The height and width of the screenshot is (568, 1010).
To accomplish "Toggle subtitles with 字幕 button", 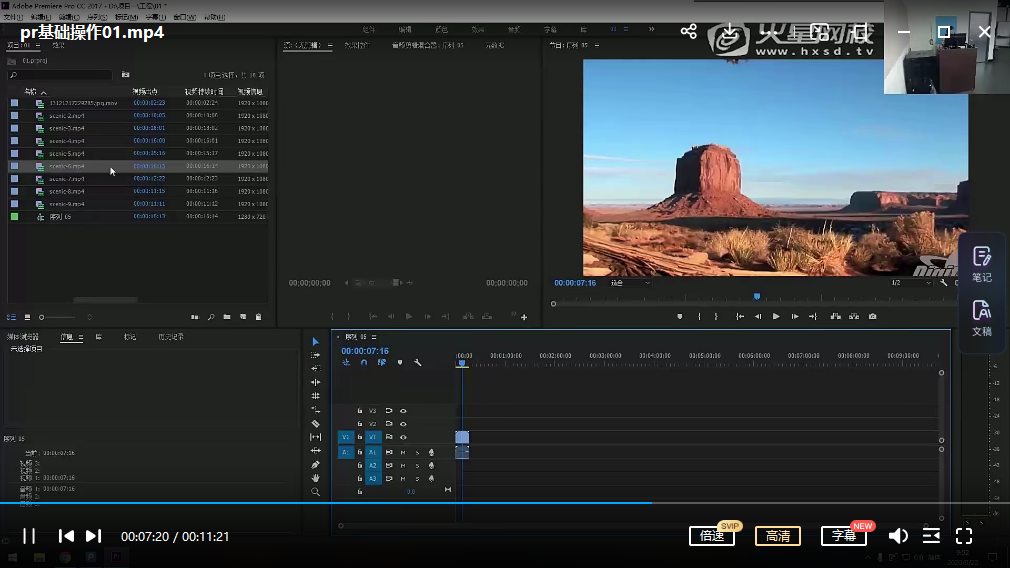I will pos(844,536).
